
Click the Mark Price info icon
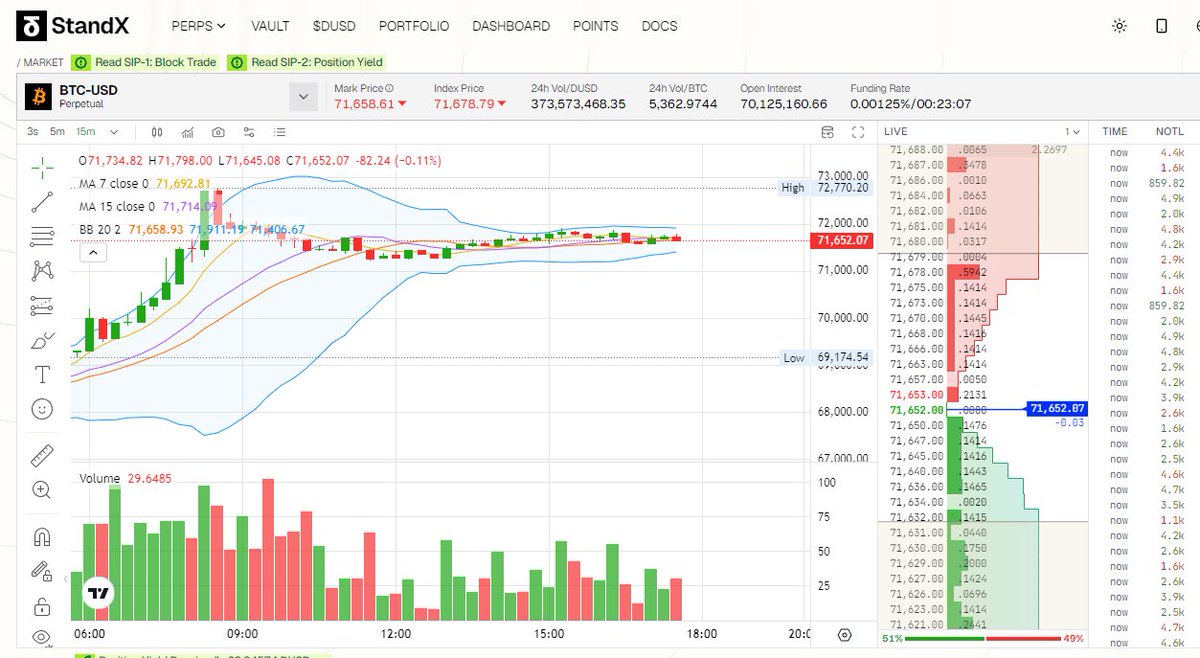(390, 88)
